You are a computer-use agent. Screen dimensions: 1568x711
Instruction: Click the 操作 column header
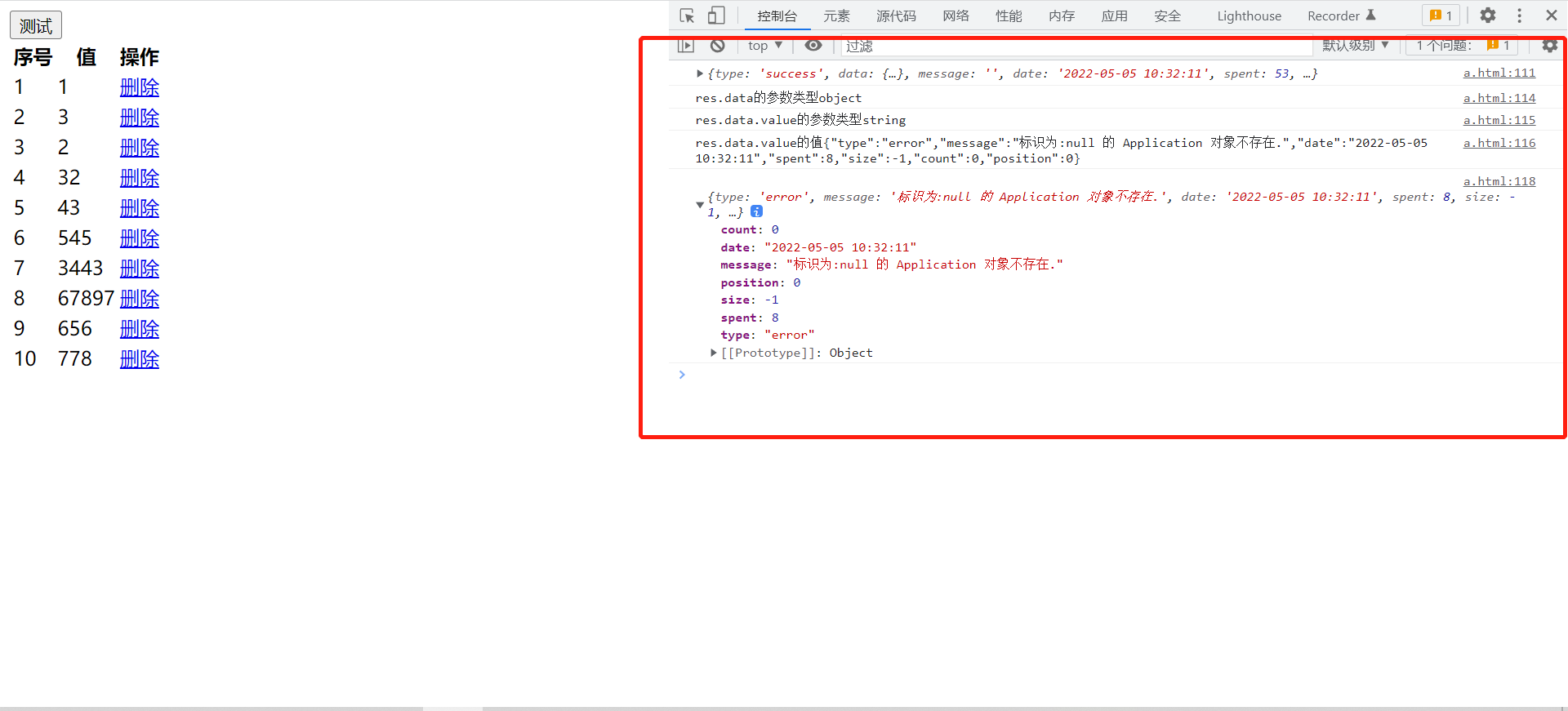coord(140,57)
